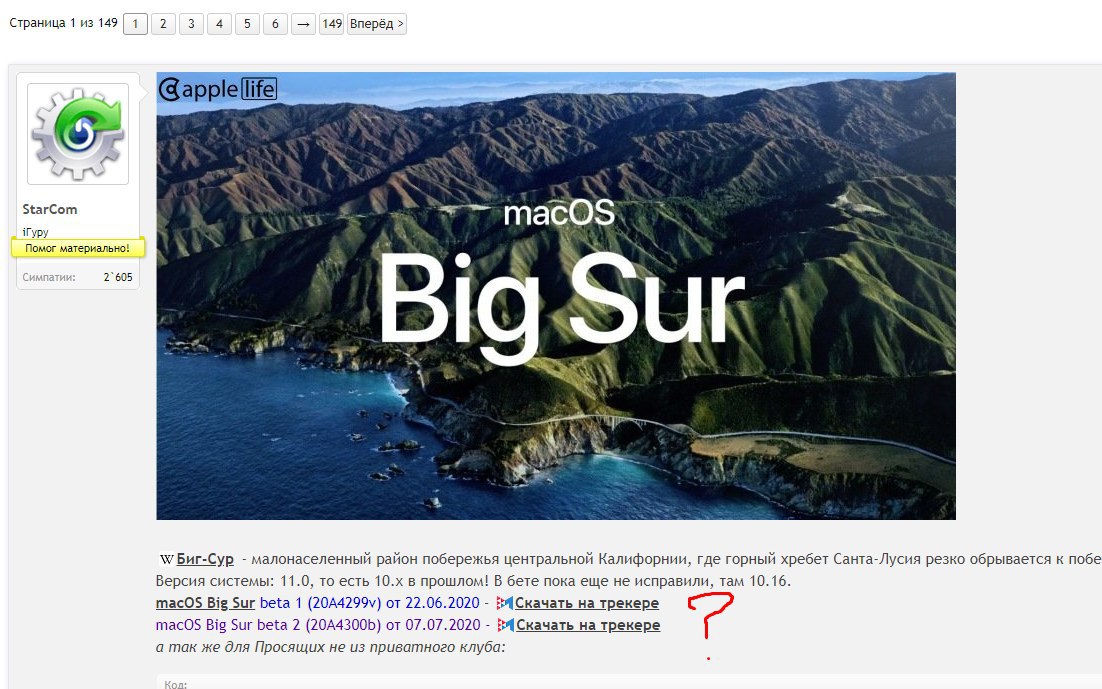The image size is (1102, 689).
Task: Go to page 1 of the thread
Action: coord(135,24)
